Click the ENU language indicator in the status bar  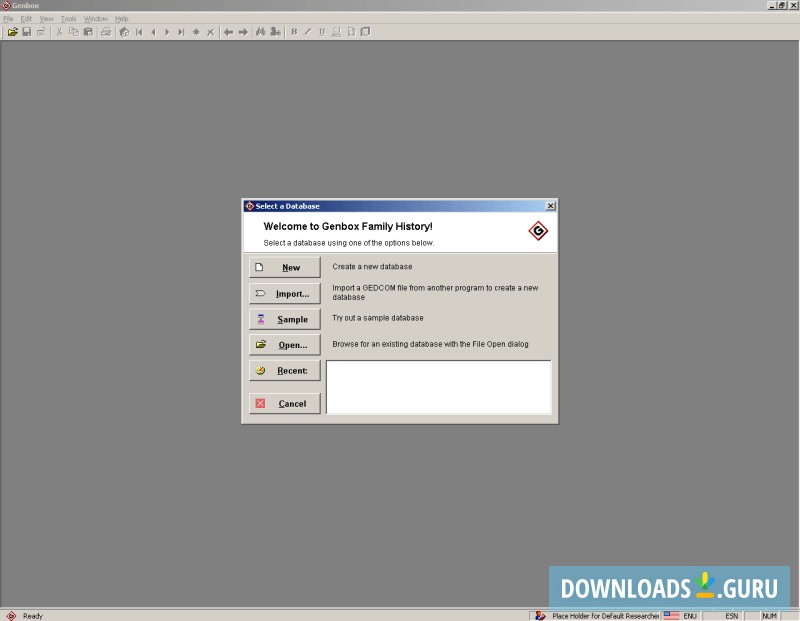(686, 616)
